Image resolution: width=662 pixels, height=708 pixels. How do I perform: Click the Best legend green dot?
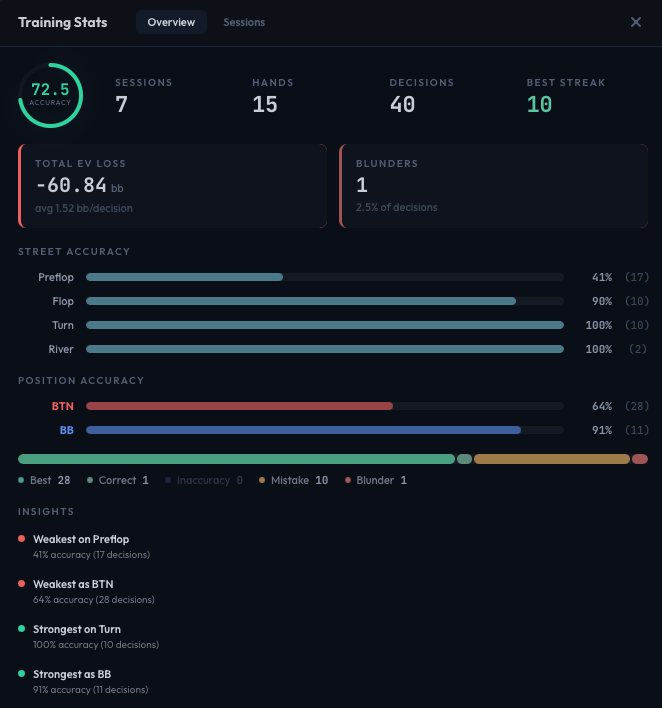[22, 481]
